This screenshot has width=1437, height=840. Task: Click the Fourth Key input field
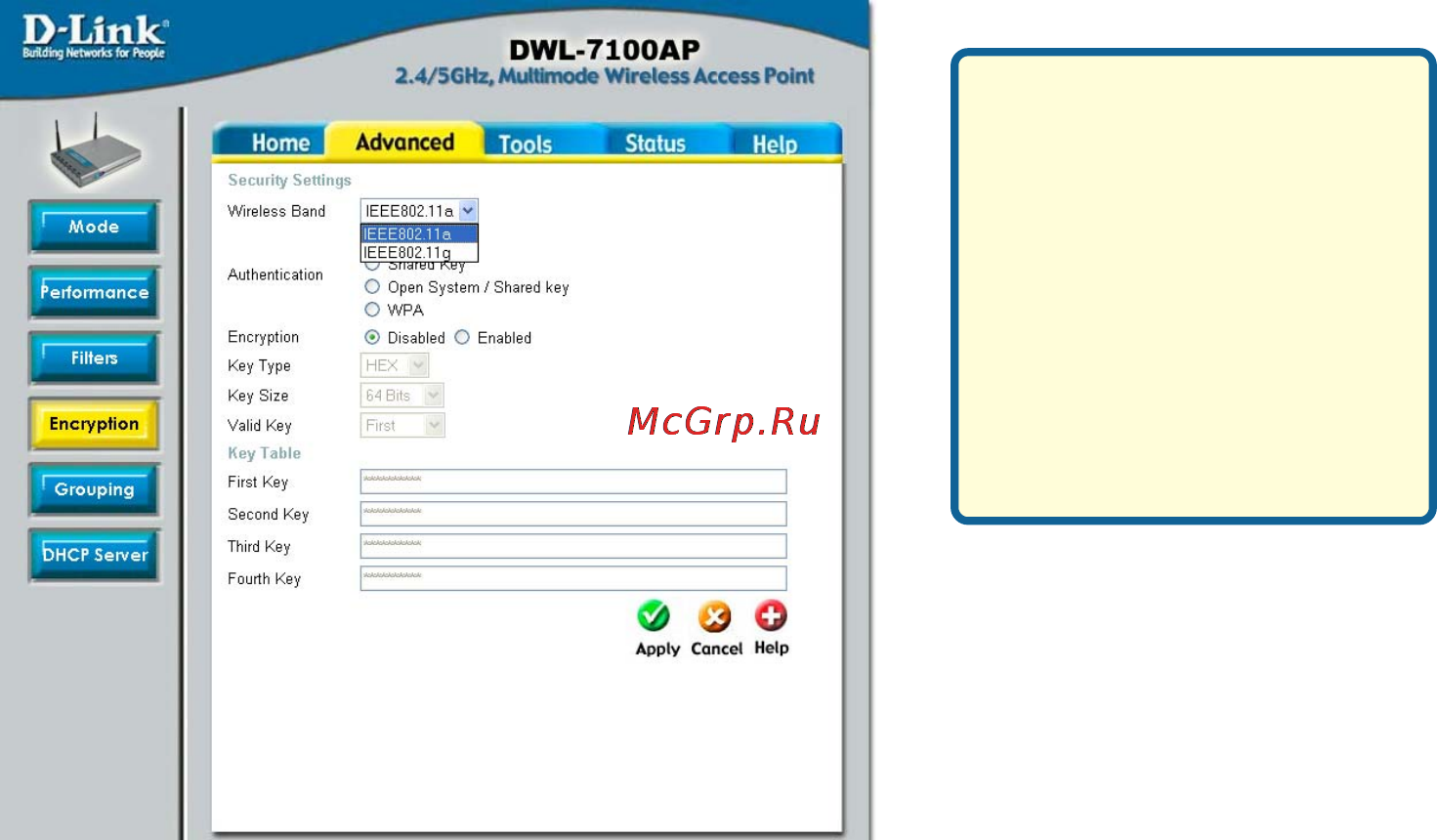573,578
